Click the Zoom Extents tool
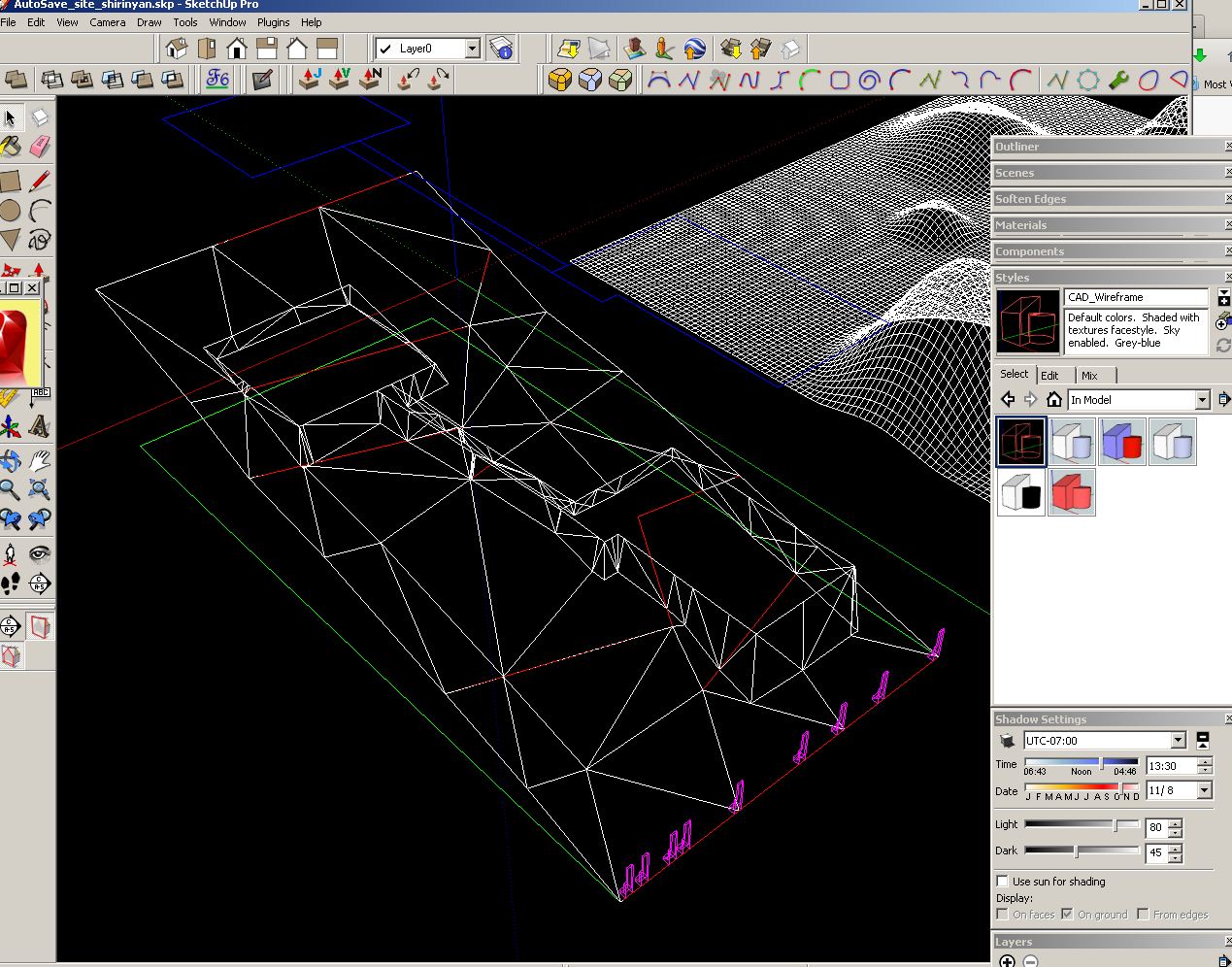The width and height of the screenshot is (1232, 967). click(x=40, y=489)
